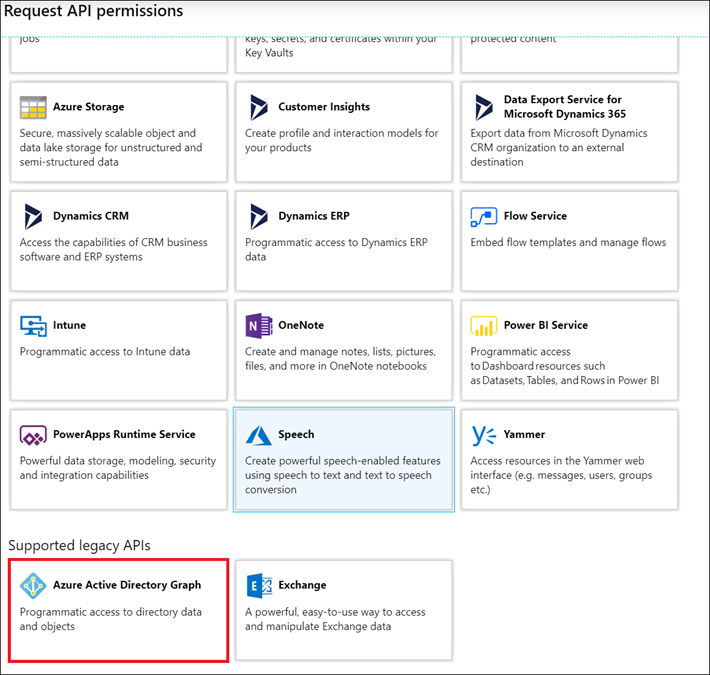Click the Dynamics ERP icon
Image resolution: width=710 pixels, height=675 pixels.
259,216
